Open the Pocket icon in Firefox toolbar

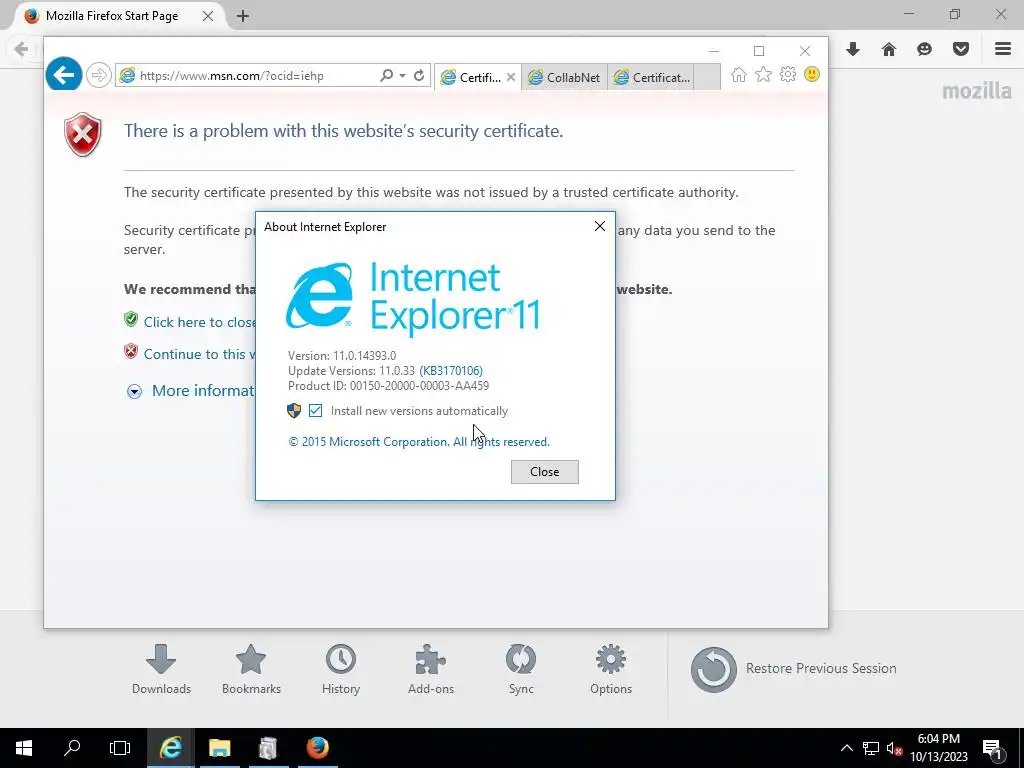tap(961, 49)
